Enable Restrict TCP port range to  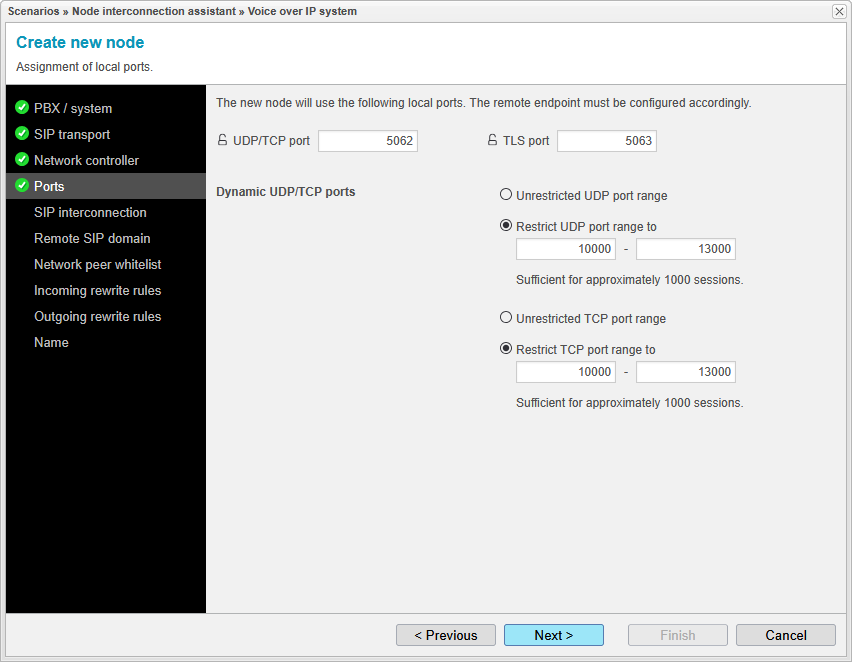click(506, 348)
